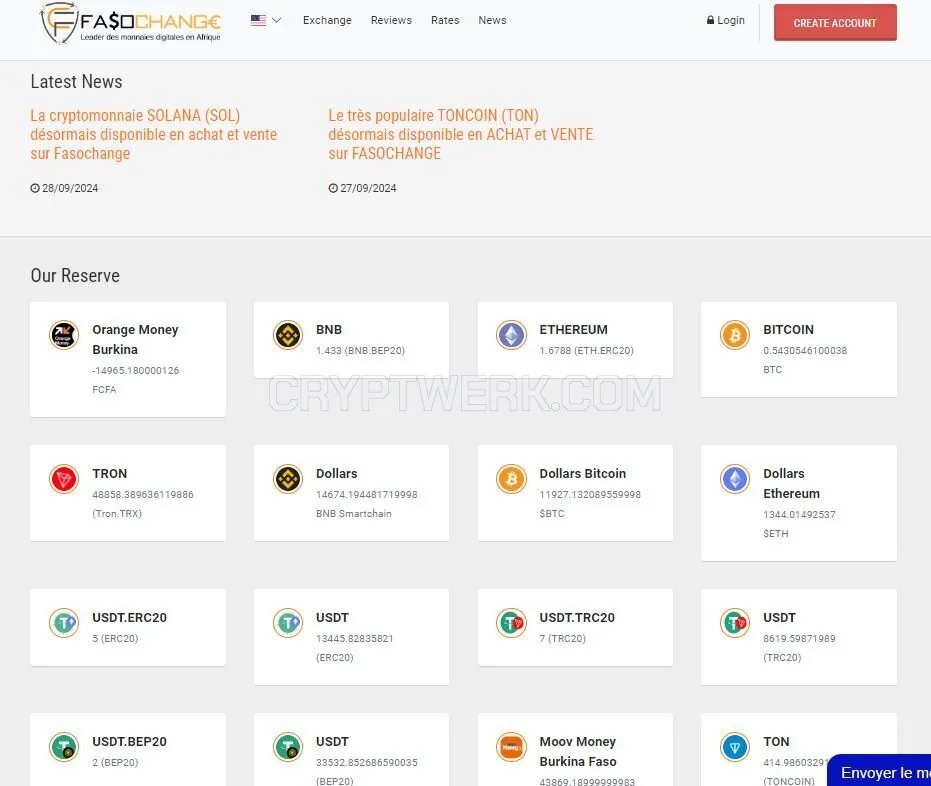Click the TON coin icon
931x786 pixels.
pyautogui.click(x=735, y=747)
